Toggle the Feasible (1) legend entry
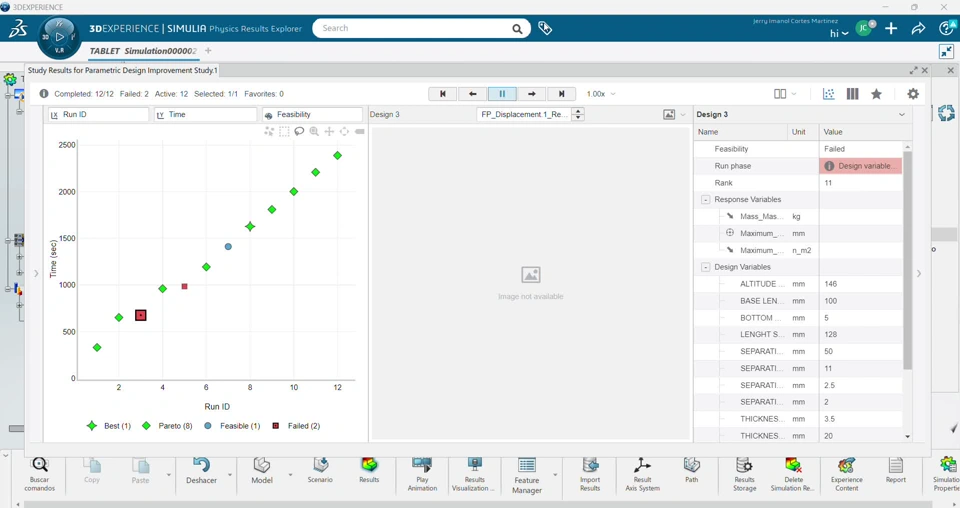The height and width of the screenshot is (508, 960). pyautogui.click(x=232, y=426)
